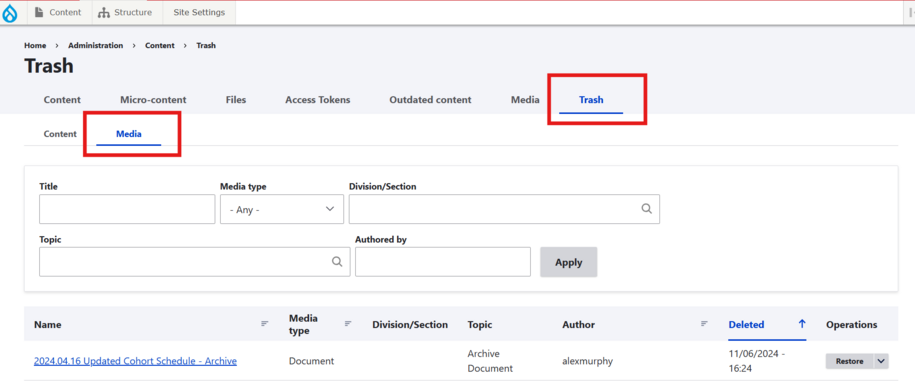Screen dimensions: 915x383
Task: Switch to the primary Media tab
Action: (525, 100)
